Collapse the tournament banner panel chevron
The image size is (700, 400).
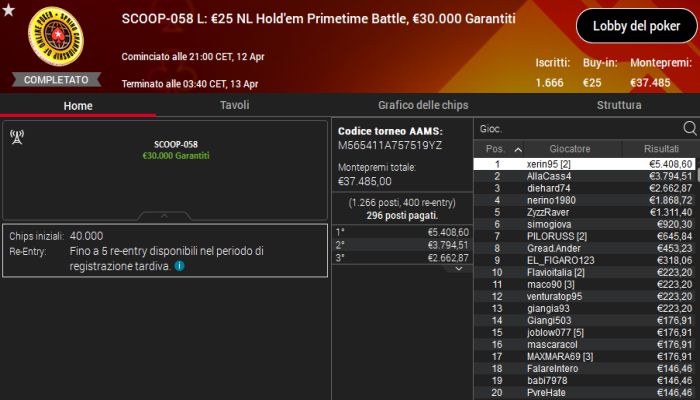point(165,215)
